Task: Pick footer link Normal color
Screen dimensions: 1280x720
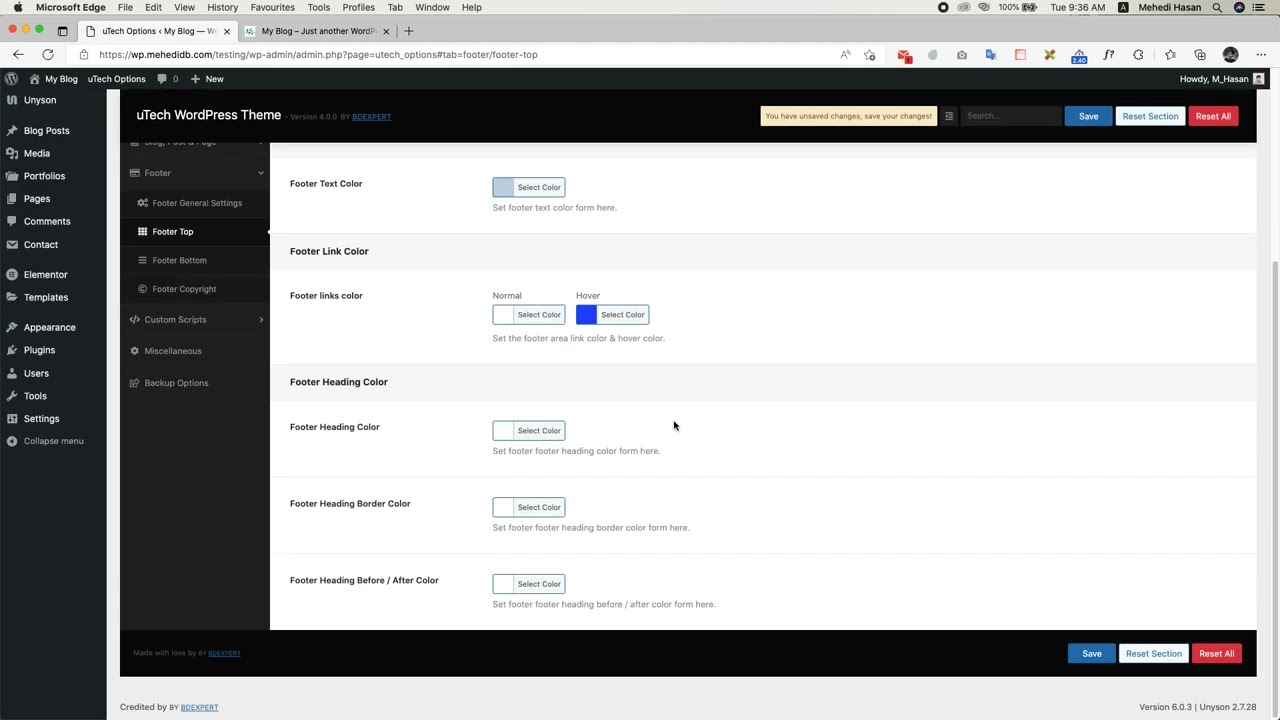Action: click(529, 315)
